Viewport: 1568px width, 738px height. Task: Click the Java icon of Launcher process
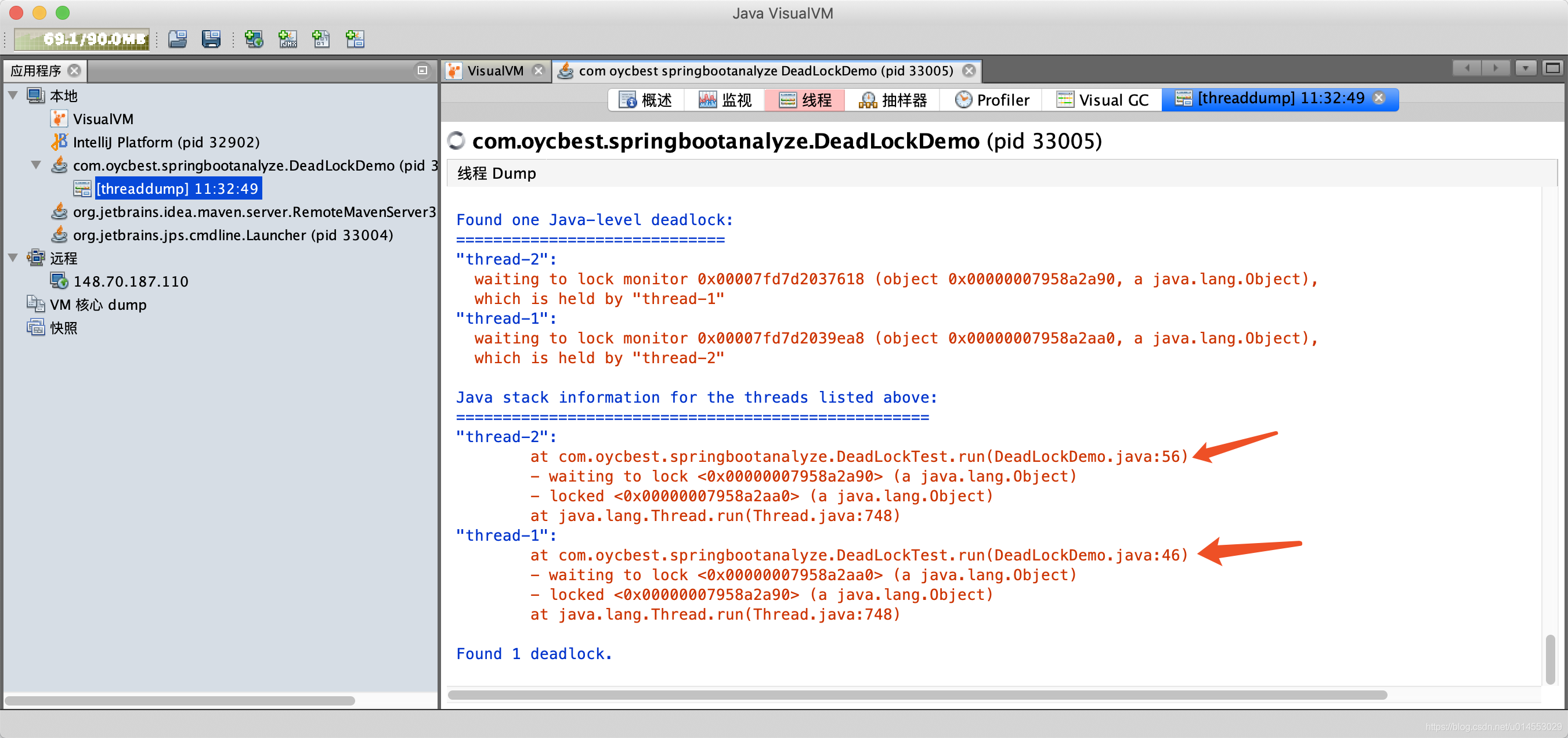[x=59, y=234]
